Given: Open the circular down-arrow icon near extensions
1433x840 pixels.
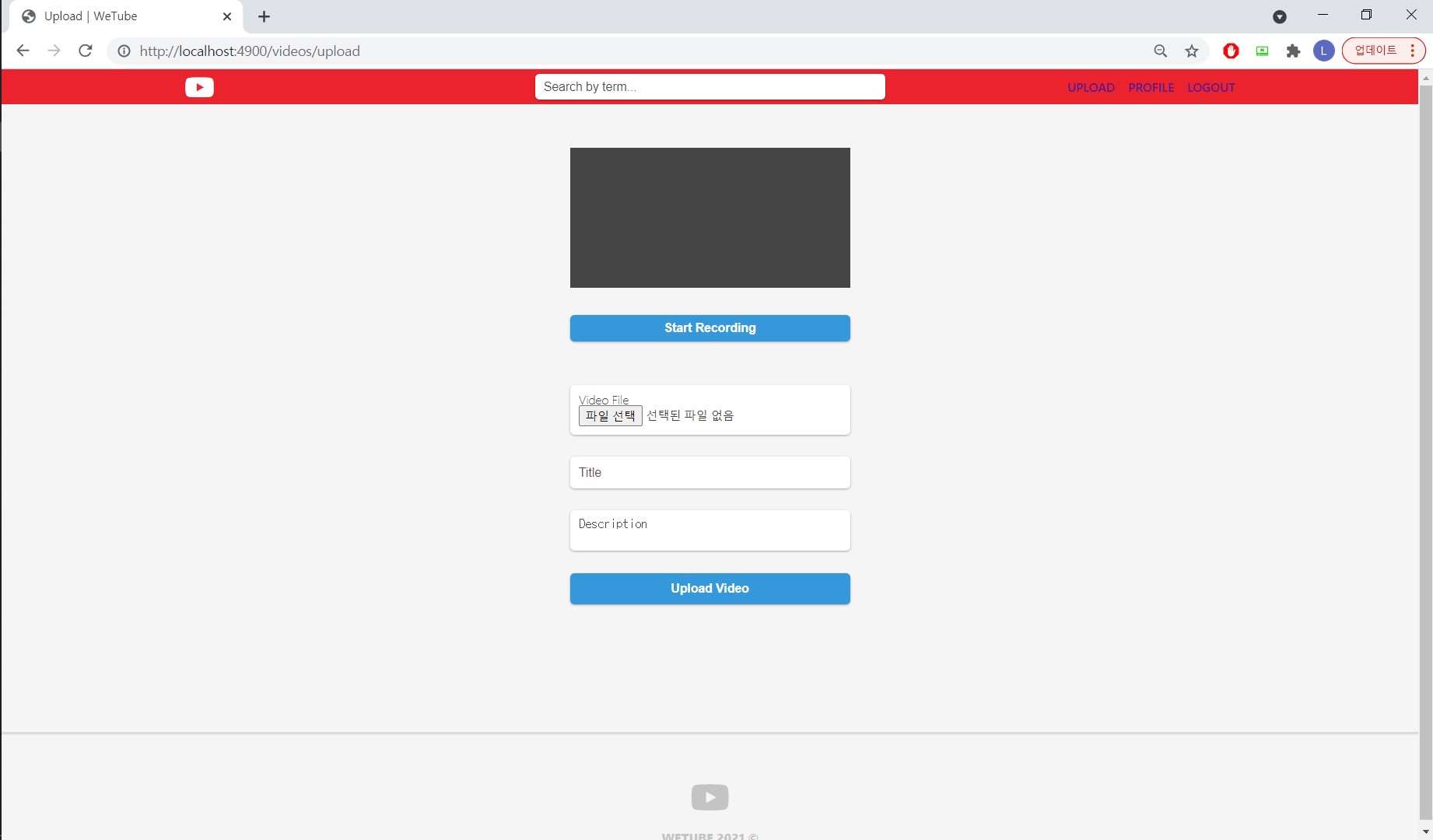Looking at the screenshot, I should 1280,16.
